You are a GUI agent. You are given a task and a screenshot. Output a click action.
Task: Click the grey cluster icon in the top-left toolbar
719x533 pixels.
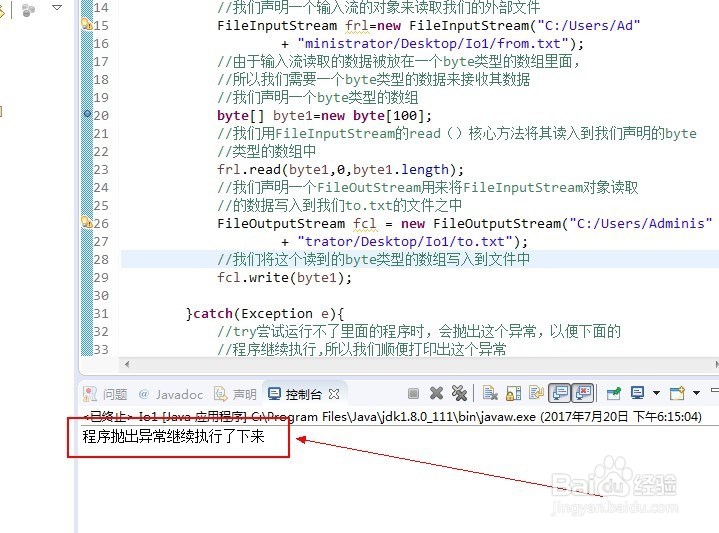pyautogui.click(x=28, y=10)
